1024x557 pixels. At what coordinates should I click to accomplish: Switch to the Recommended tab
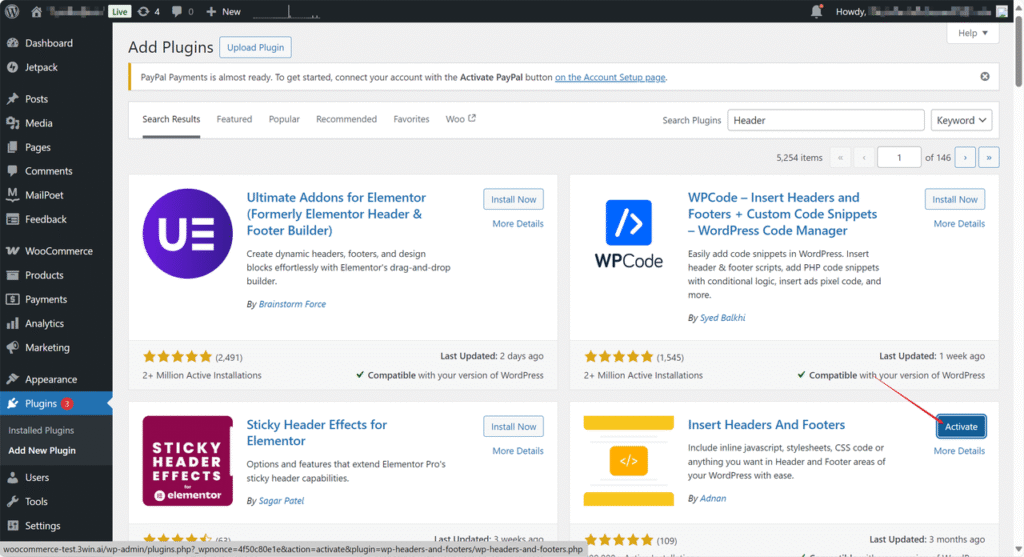(346, 119)
